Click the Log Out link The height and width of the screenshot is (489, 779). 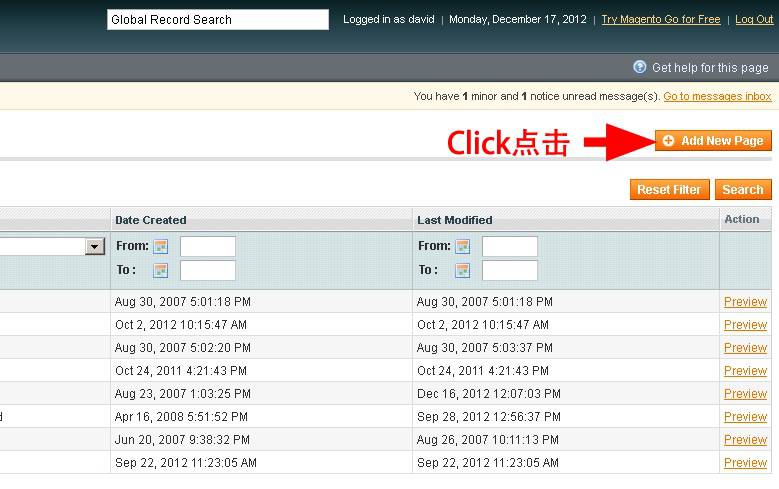click(754, 20)
